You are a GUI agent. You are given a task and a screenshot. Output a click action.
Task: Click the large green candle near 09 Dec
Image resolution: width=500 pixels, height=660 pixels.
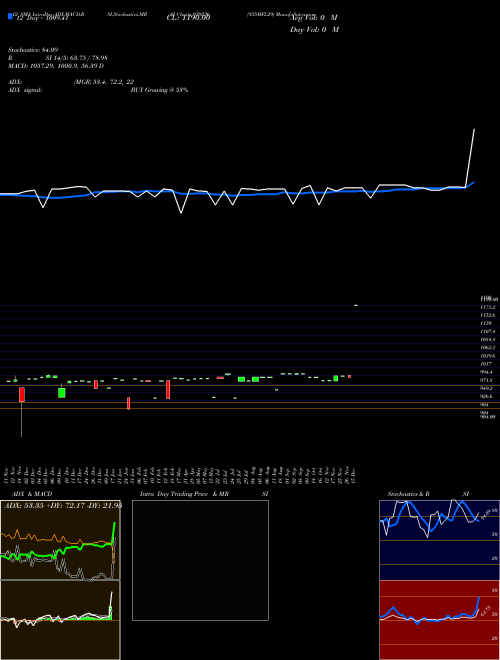(x=61, y=393)
